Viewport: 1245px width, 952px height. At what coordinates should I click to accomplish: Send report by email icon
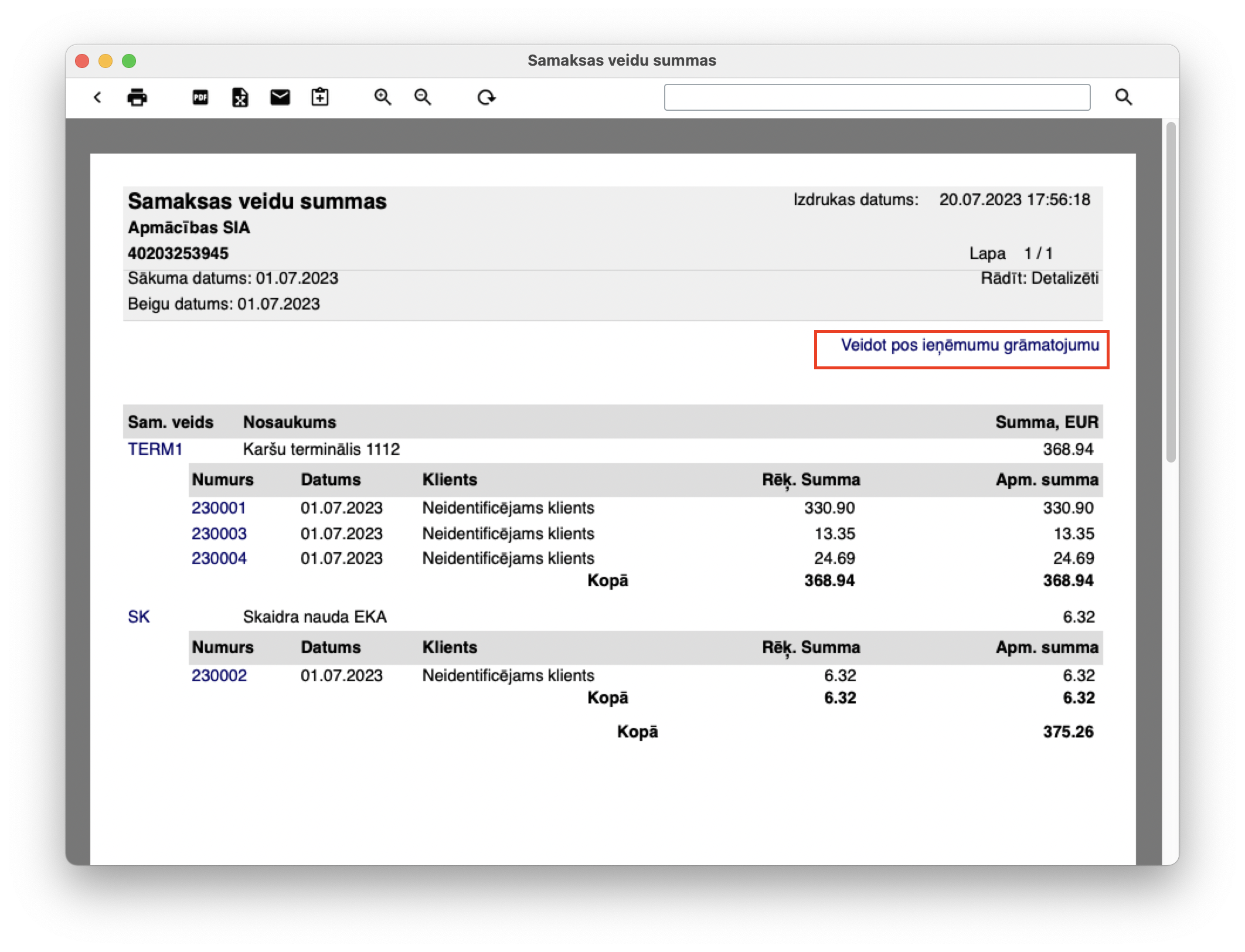(x=280, y=97)
